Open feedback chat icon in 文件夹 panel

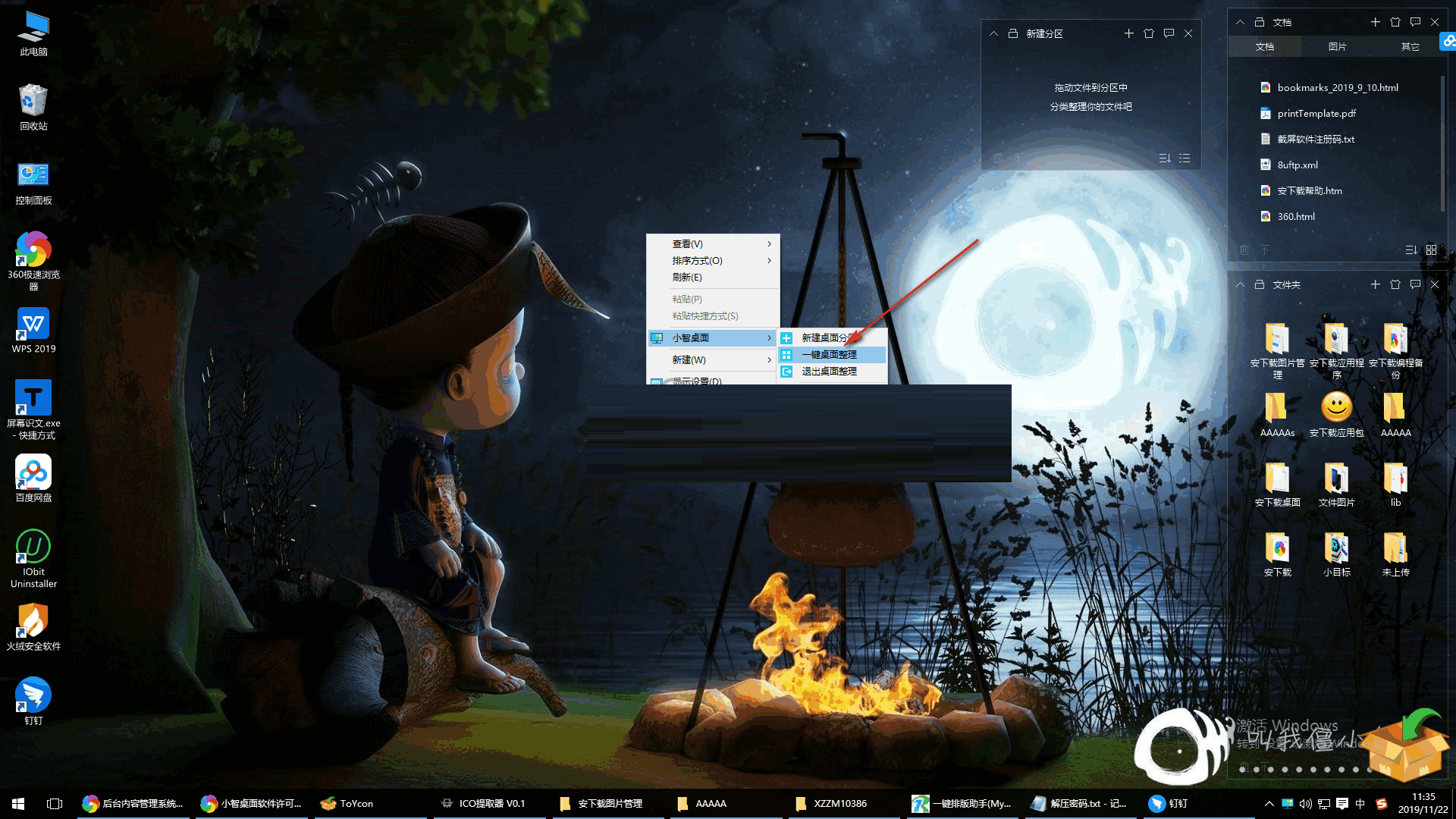tap(1415, 284)
